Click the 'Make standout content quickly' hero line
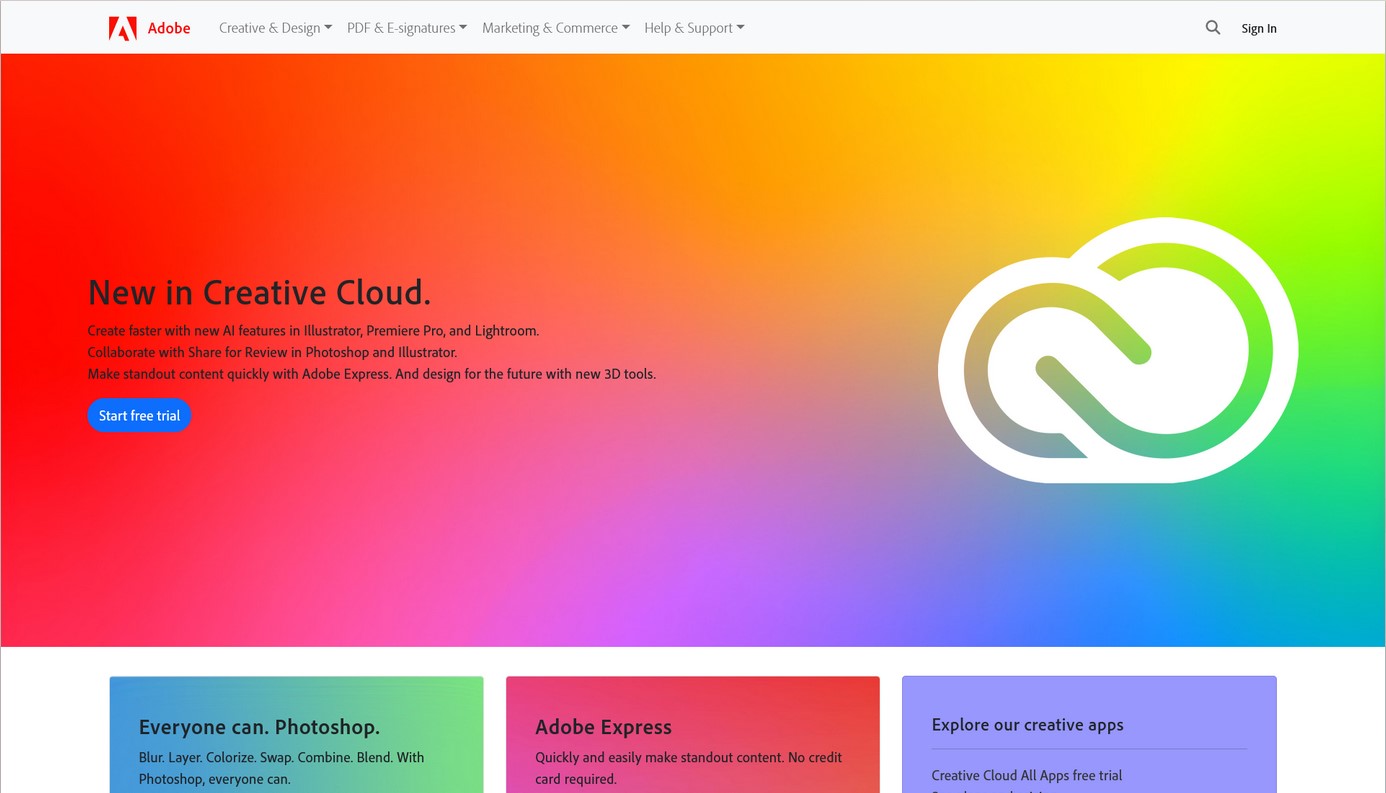The width and height of the screenshot is (1386, 793). pyautogui.click(x=371, y=374)
